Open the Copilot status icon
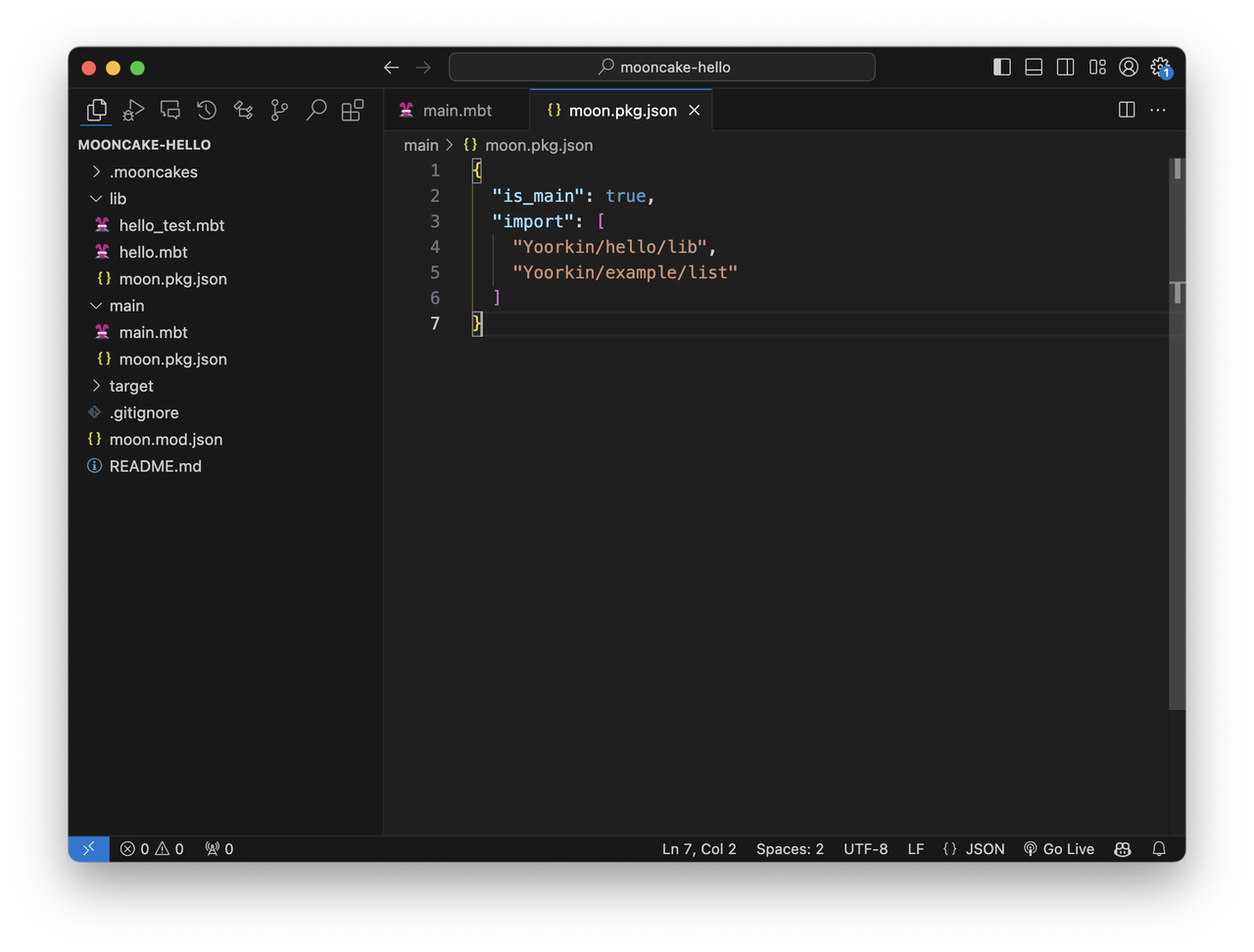The width and height of the screenshot is (1254, 952). (1123, 849)
